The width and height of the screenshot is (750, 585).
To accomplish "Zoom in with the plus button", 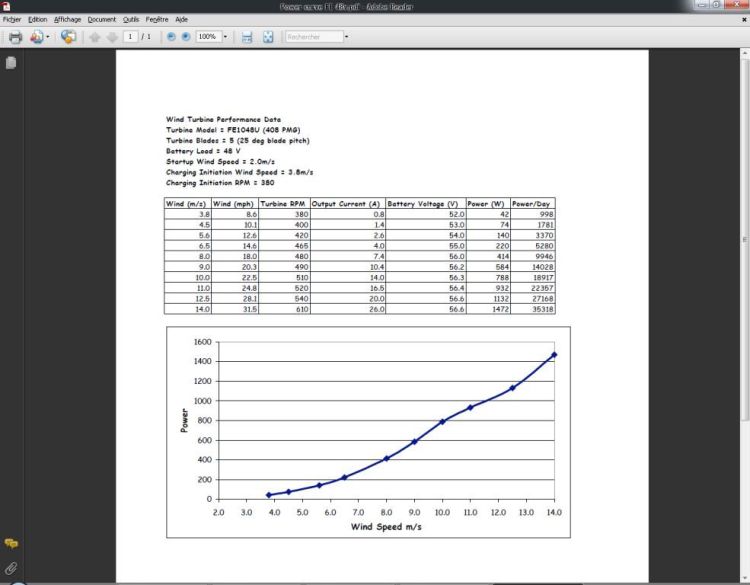I will (x=185, y=37).
